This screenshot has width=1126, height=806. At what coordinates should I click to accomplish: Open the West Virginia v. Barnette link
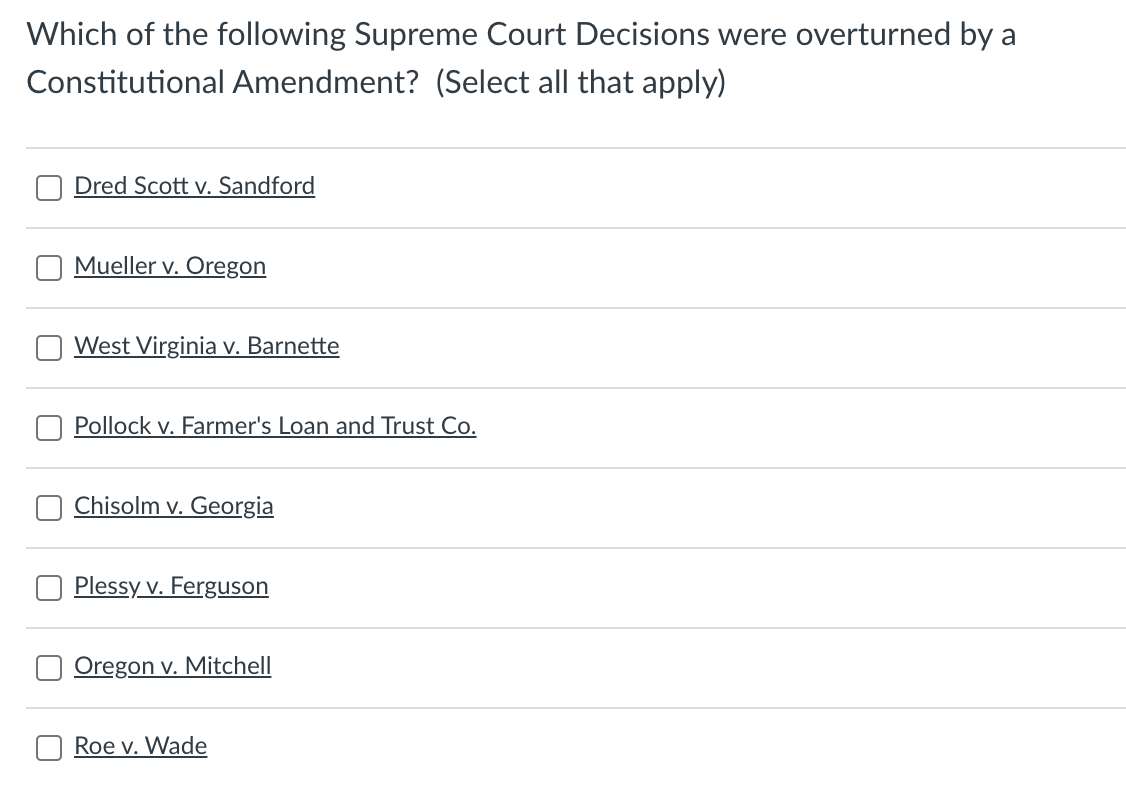(206, 347)
